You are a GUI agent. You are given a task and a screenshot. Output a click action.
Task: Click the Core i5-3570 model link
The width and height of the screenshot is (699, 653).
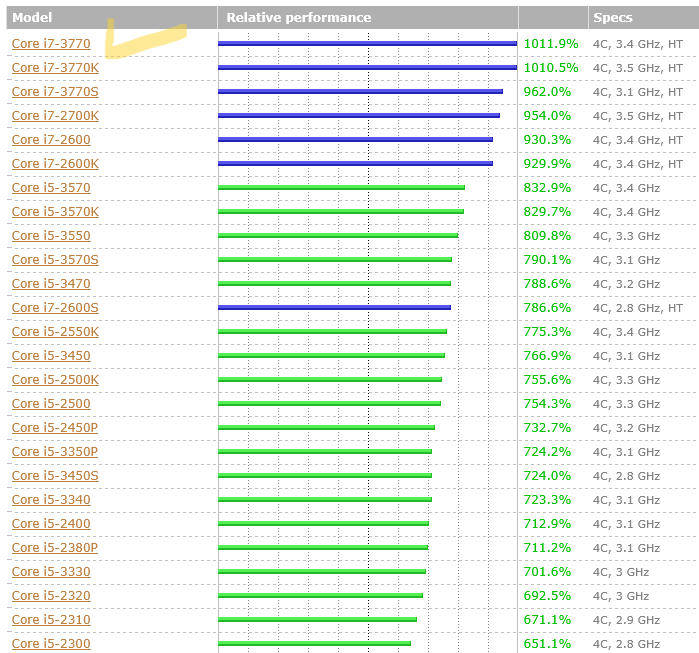click(x=50, y=188)
